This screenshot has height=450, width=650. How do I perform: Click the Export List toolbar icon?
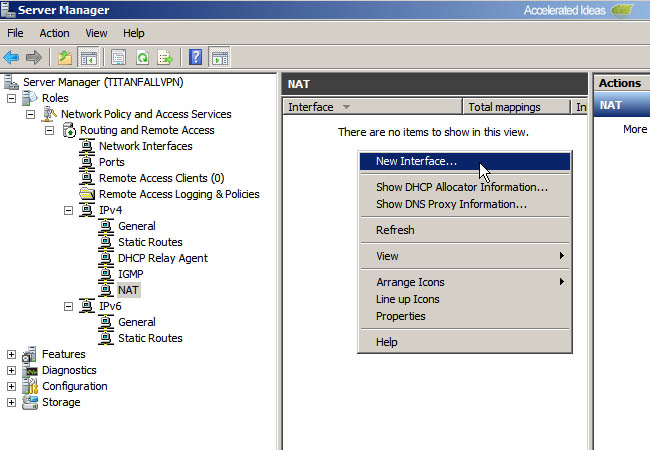click(165, 58)
